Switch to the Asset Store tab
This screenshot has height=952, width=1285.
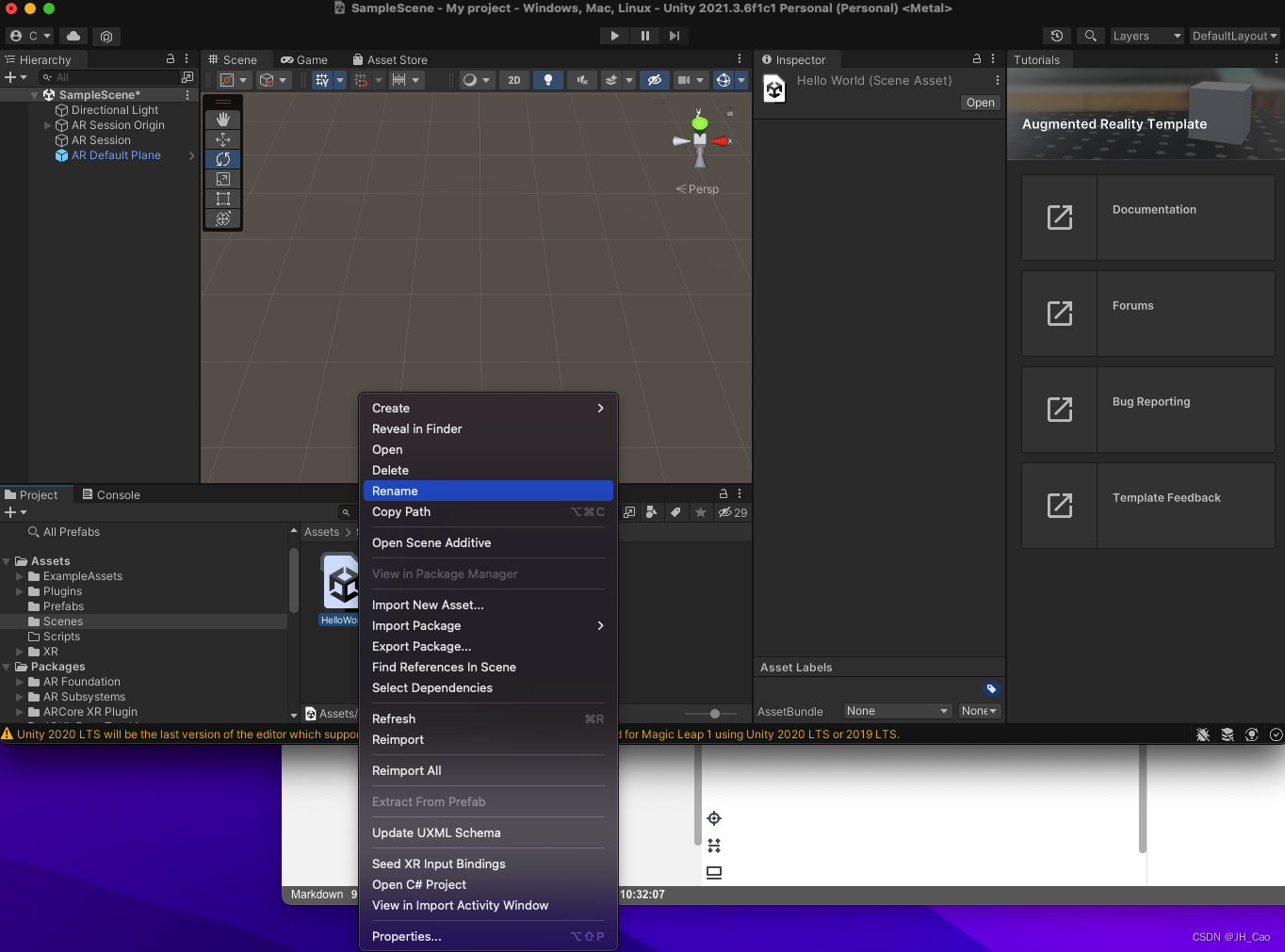pos(390,59)
